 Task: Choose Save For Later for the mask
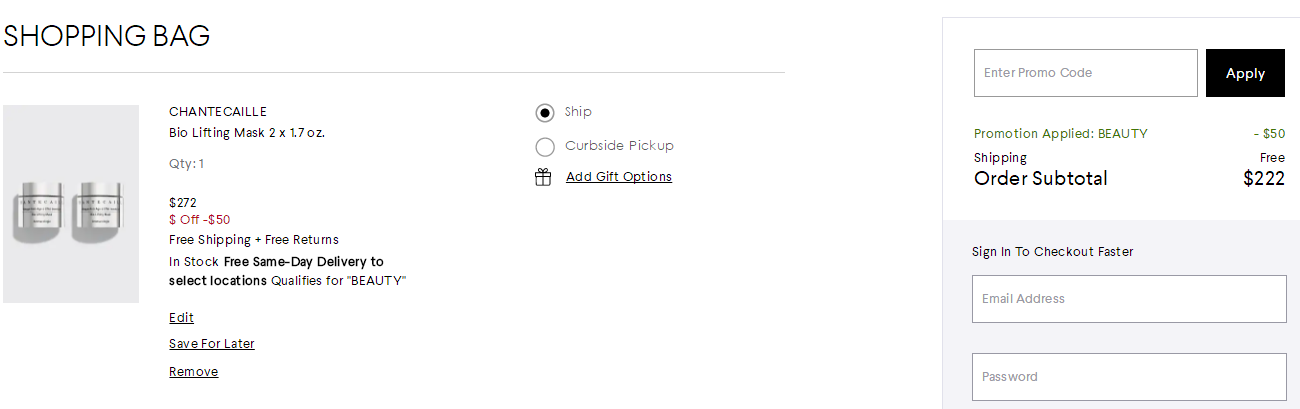point(212,344)
